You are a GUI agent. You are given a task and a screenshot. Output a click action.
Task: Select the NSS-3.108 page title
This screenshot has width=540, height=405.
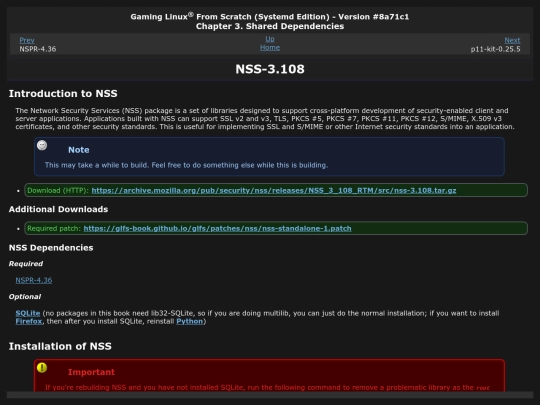point(270,69)
